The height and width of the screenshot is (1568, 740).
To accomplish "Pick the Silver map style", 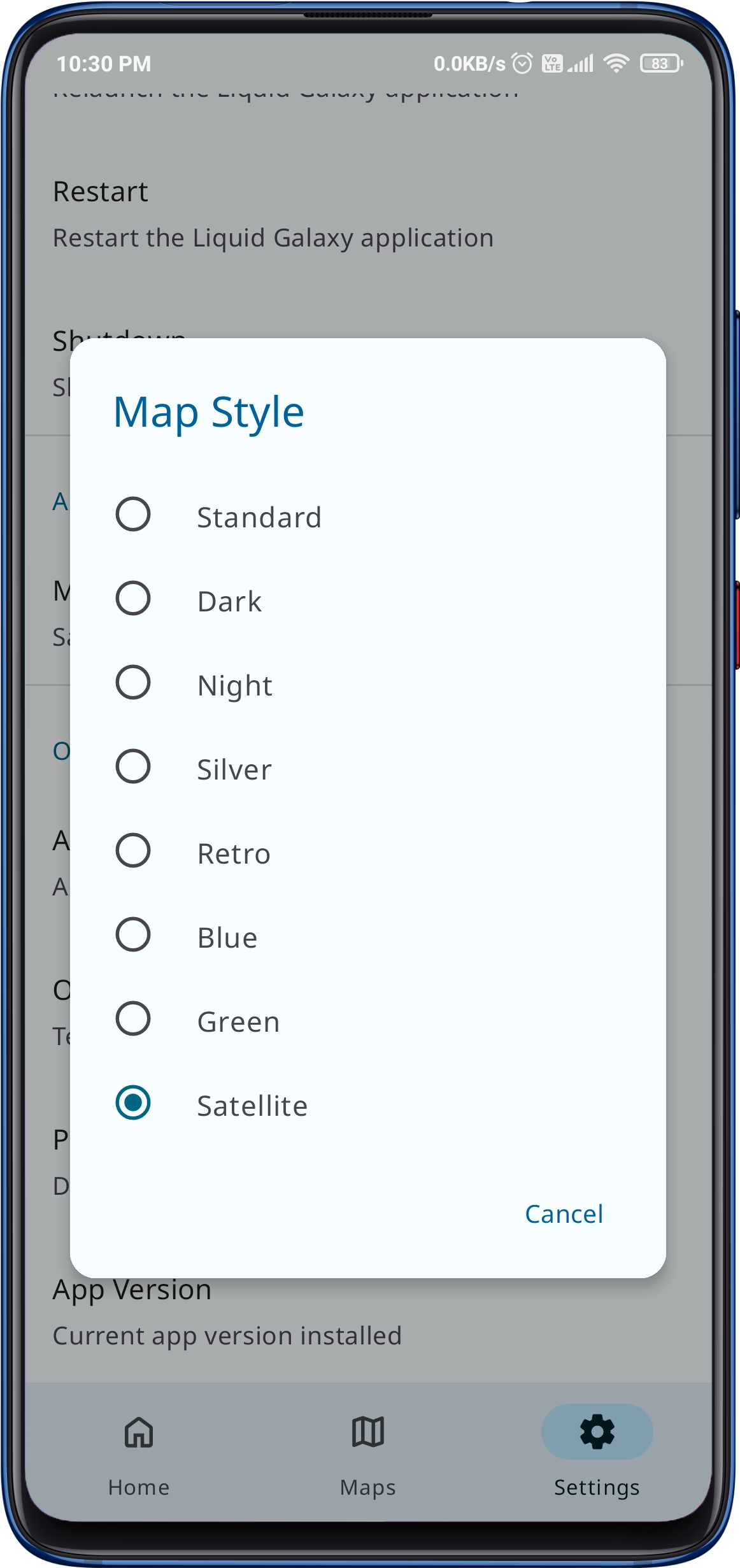I will [133, 767].
